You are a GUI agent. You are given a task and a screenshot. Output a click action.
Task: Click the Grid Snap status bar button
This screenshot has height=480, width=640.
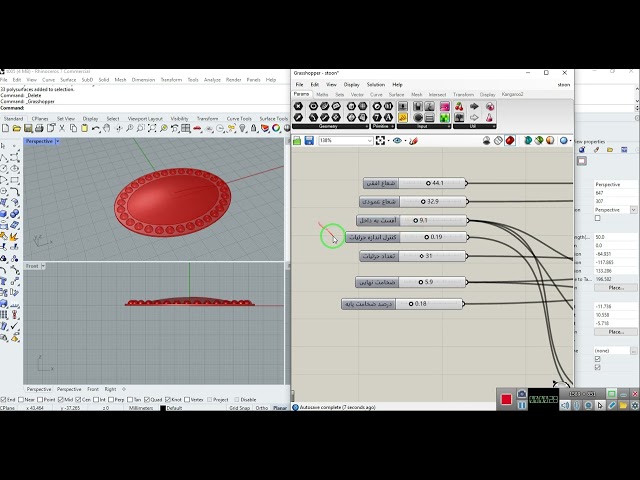click(x=239, y=408)
